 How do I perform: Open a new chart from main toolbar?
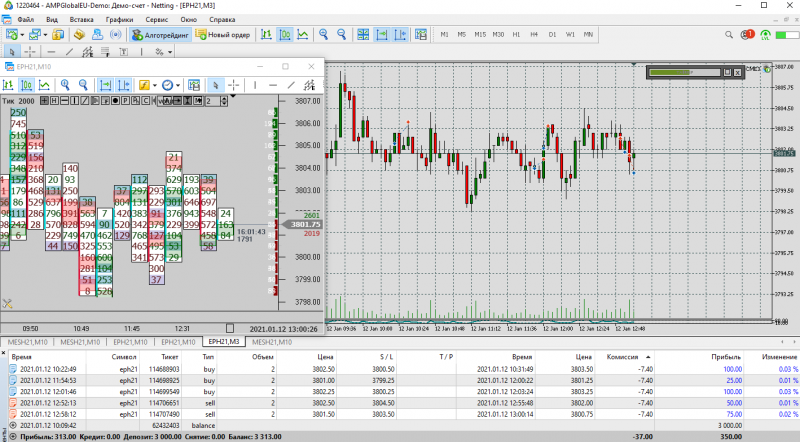[x=12, y=35]
